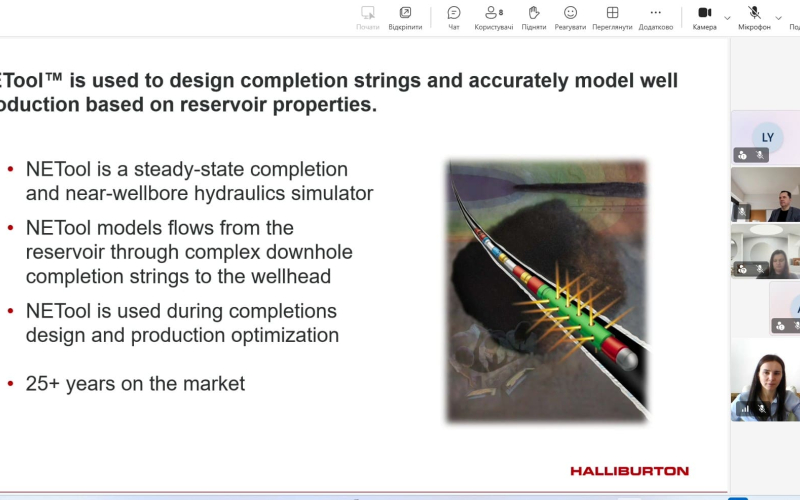Click muted mic icon on woman-in-office tile
The height and width of the screenshot is (500, 800).
tap(760, 269)
